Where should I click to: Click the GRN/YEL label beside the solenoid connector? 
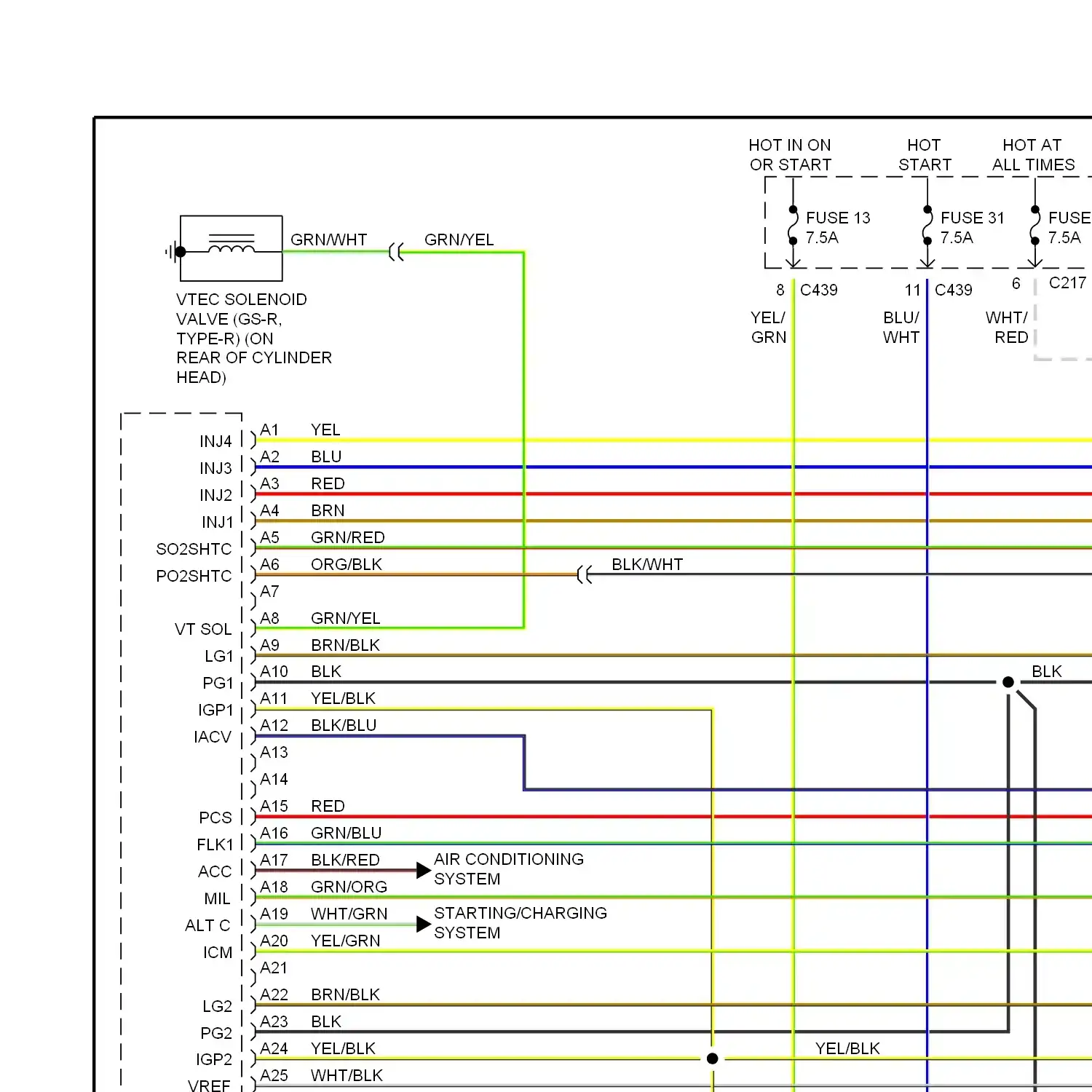click(459, 240)
